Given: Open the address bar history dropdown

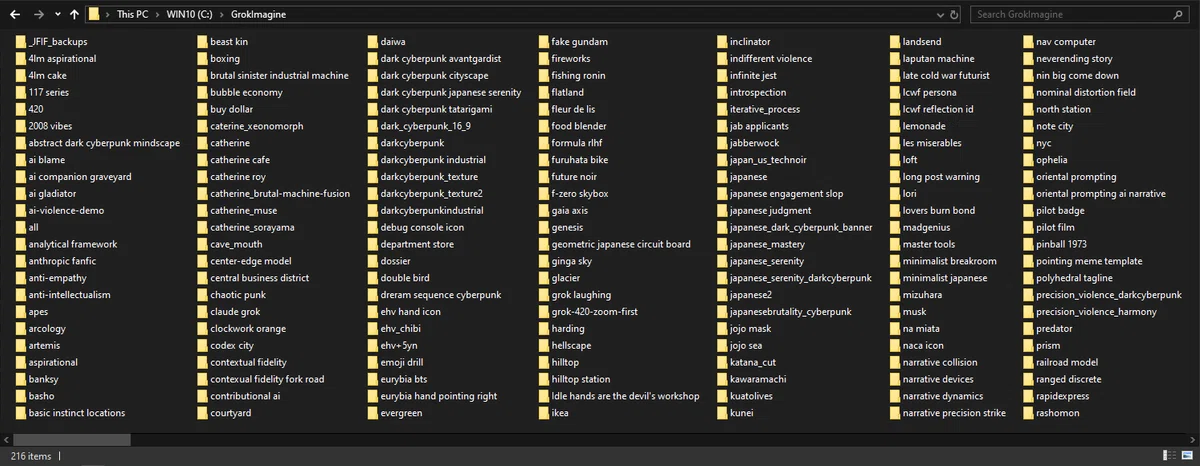Looking at the screenshot, I should (x=939, y=15).
